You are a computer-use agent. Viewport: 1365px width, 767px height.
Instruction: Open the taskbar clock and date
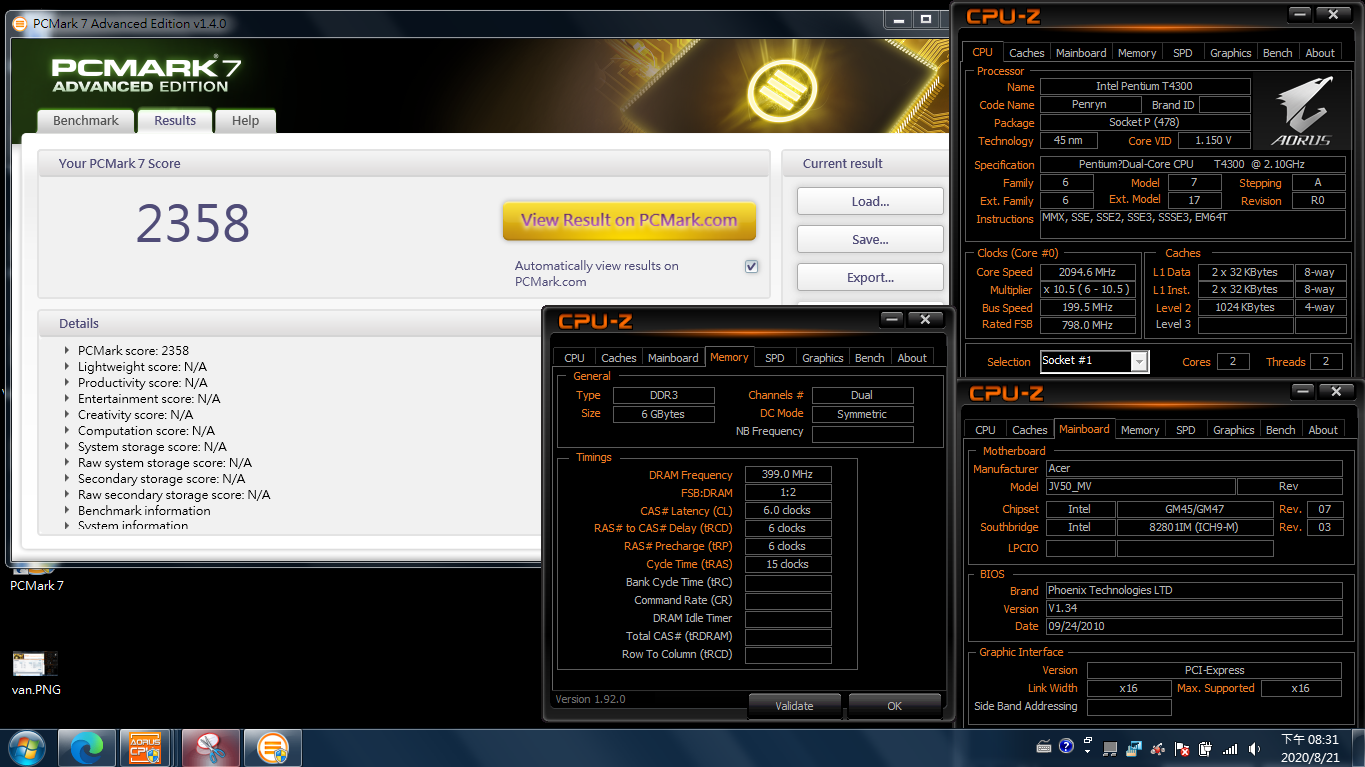click(x=1310, y=748)
